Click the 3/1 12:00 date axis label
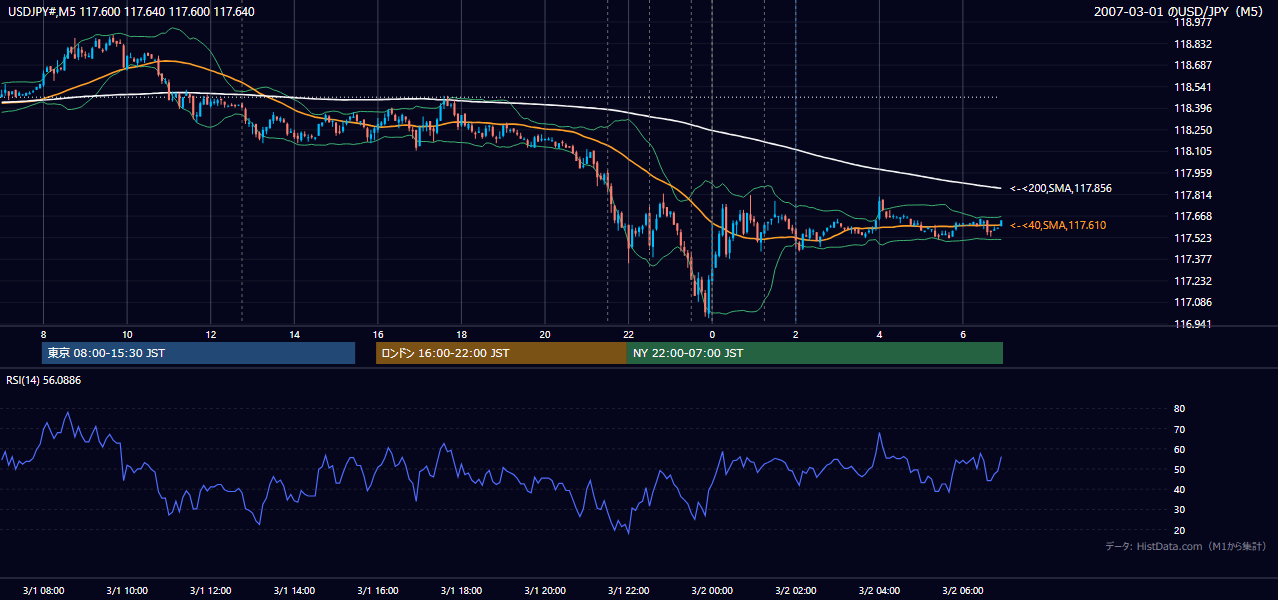This screenshot has height=600, width=1278. point(211,590)
